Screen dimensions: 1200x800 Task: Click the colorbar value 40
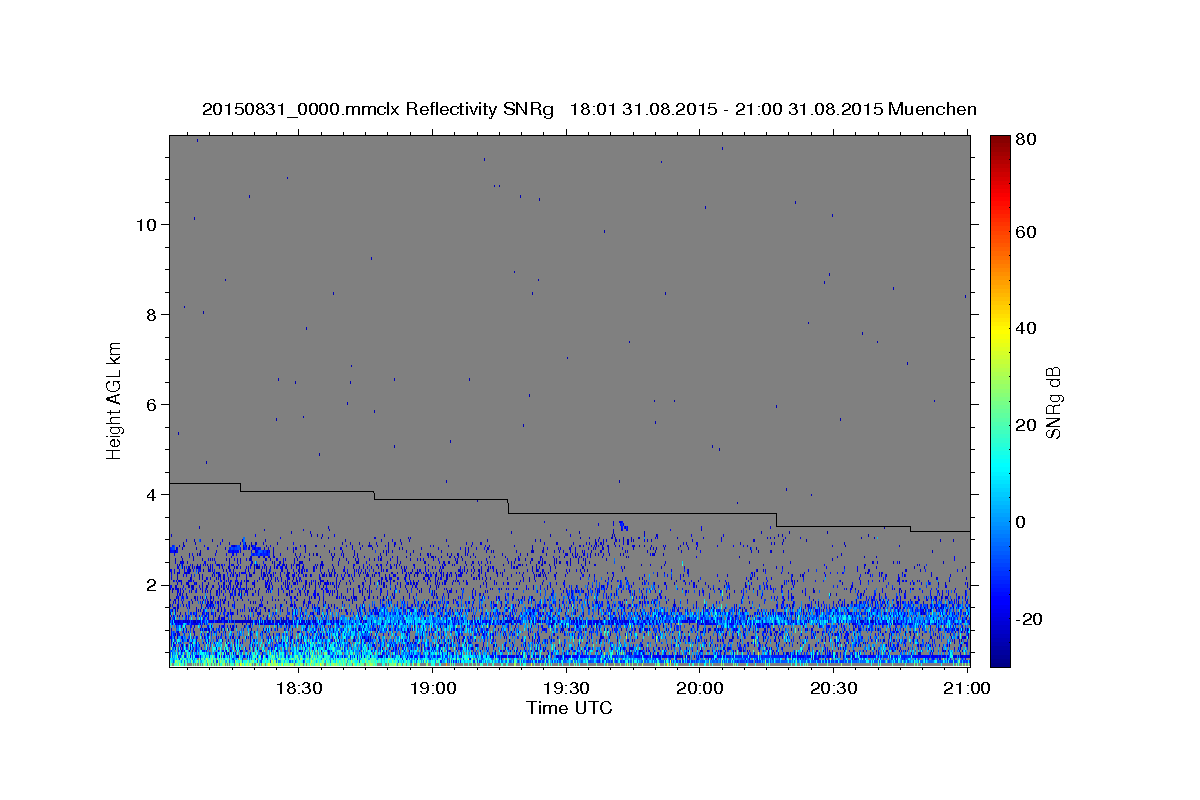click(x=1027, y=328)
